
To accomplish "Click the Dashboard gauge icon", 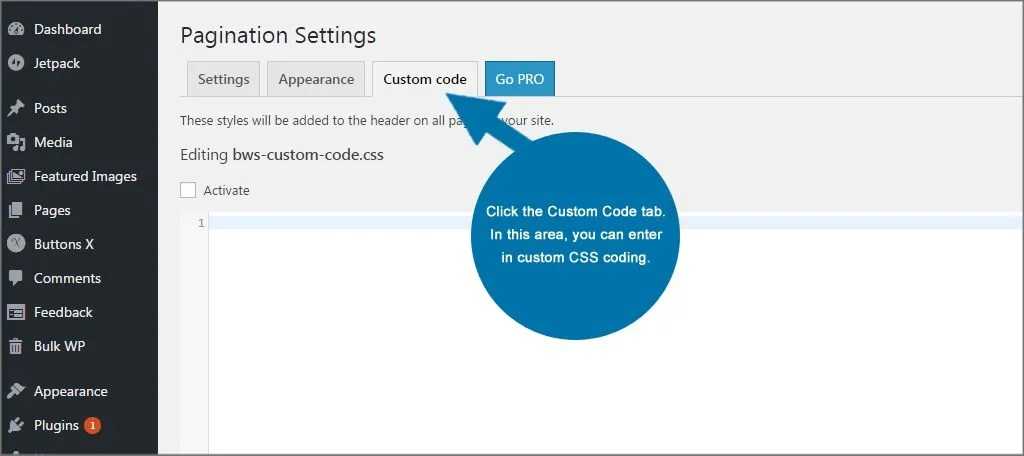I will [16, 29].
